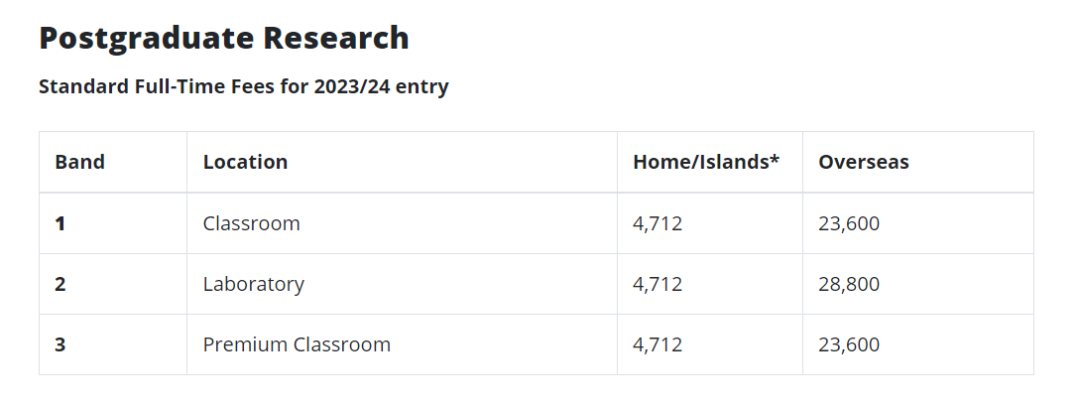Select the Band 2 row number
Screen dimensions: 1080x408
pos(60,284)
